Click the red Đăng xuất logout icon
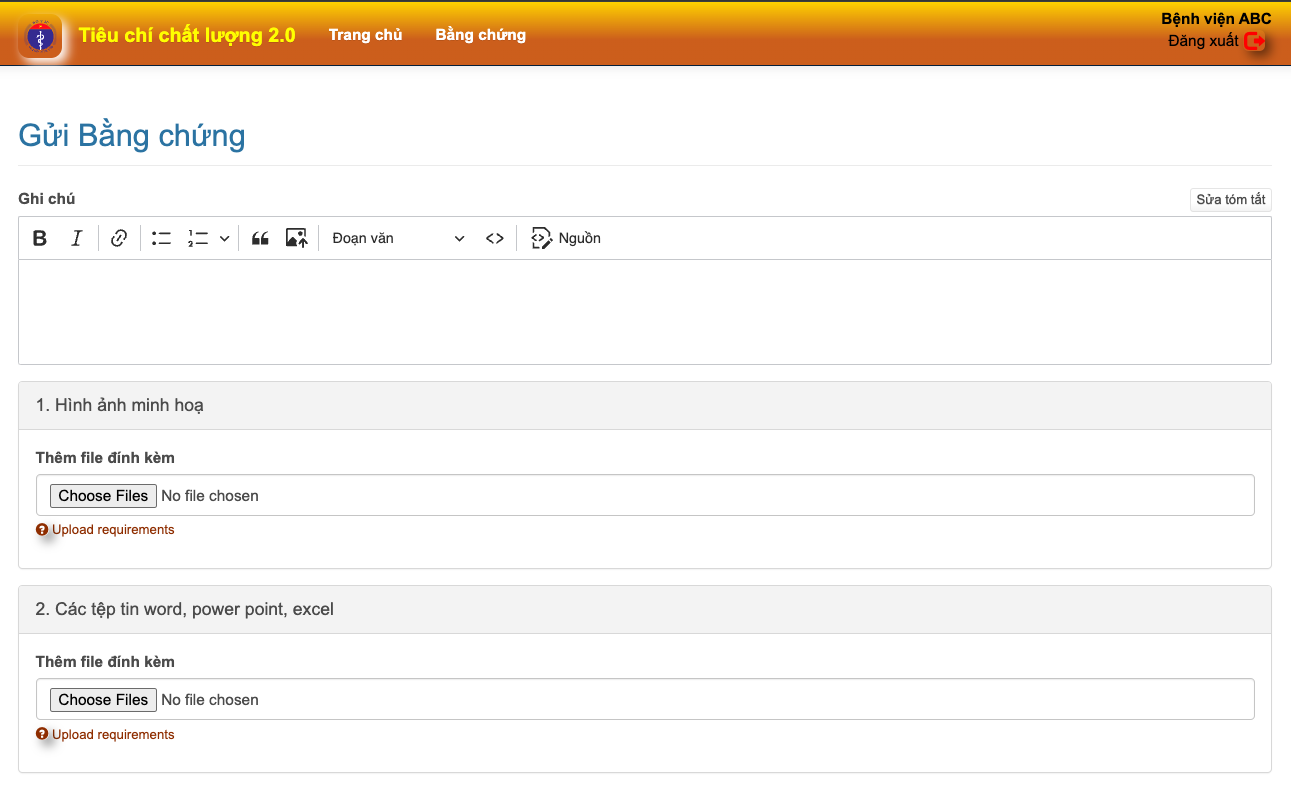The image size is (1291, 787). click(1255, 42)
